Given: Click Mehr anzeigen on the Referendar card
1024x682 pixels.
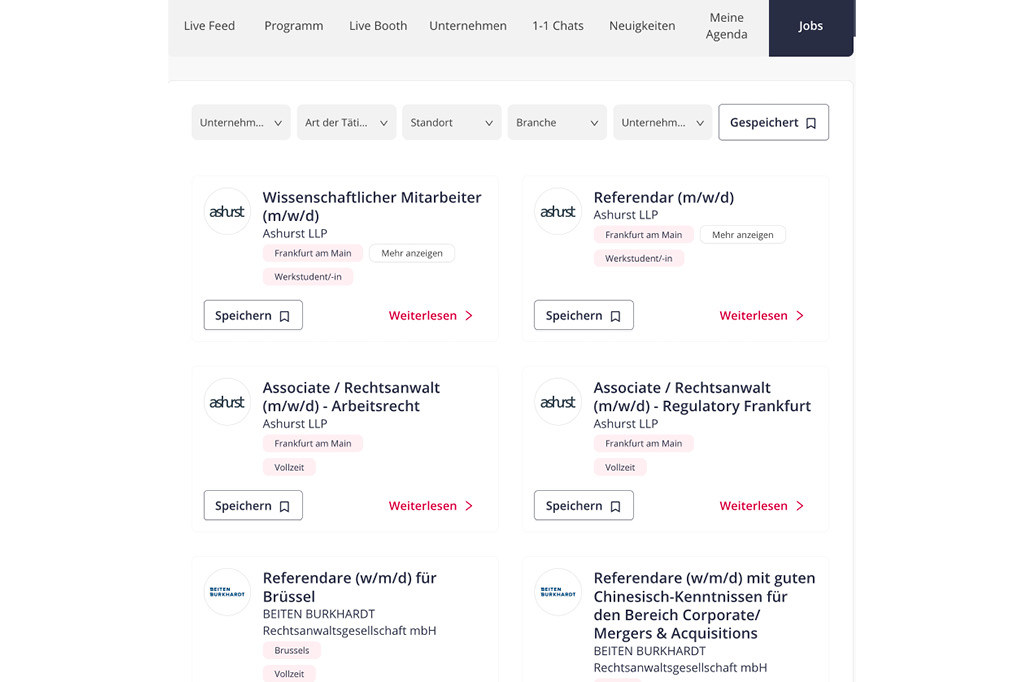Looking at the screenshot, I should tap(743, 235).
